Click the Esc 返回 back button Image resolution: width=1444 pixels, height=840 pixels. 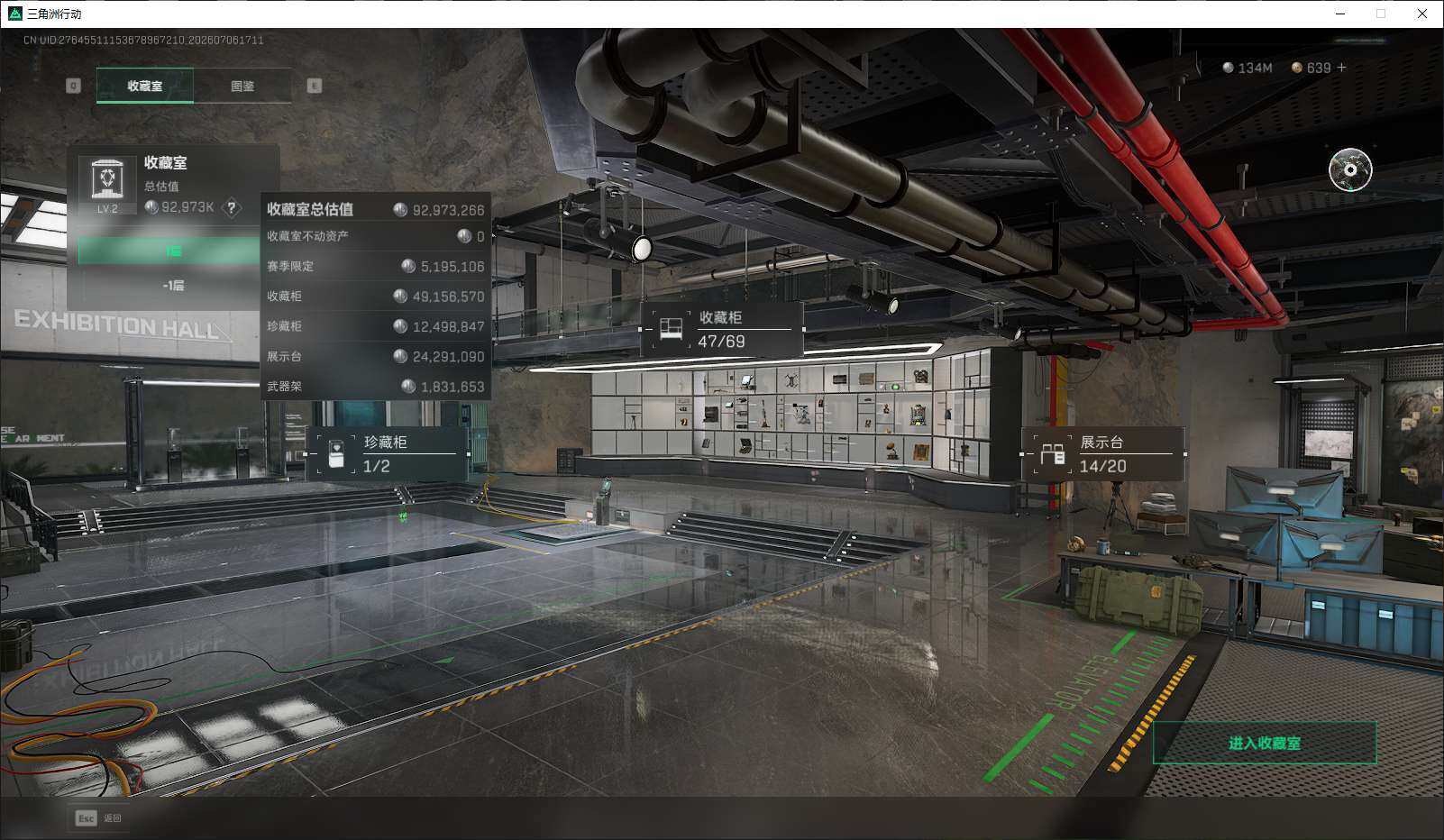(99, 817)
